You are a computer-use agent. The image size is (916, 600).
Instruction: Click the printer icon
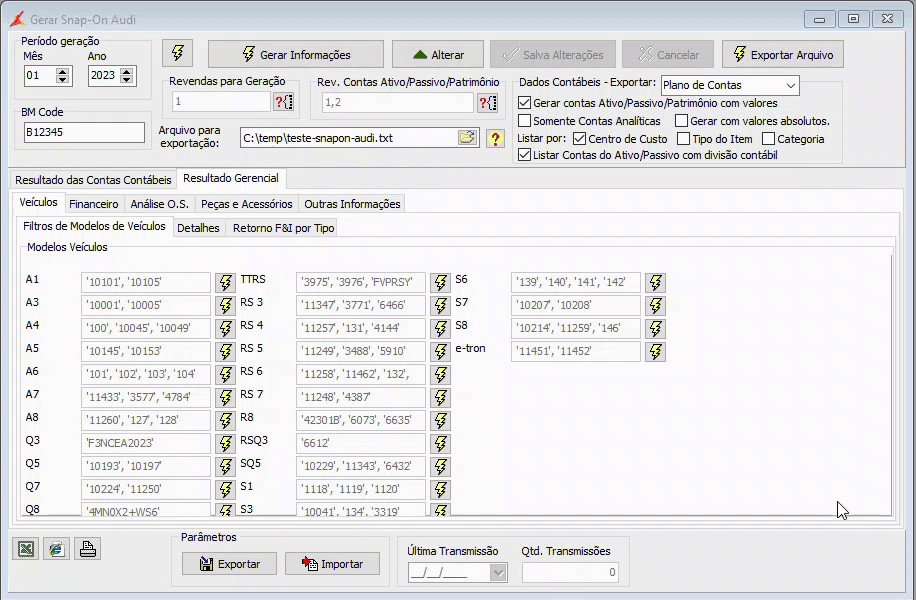click(x=88, y=549)
